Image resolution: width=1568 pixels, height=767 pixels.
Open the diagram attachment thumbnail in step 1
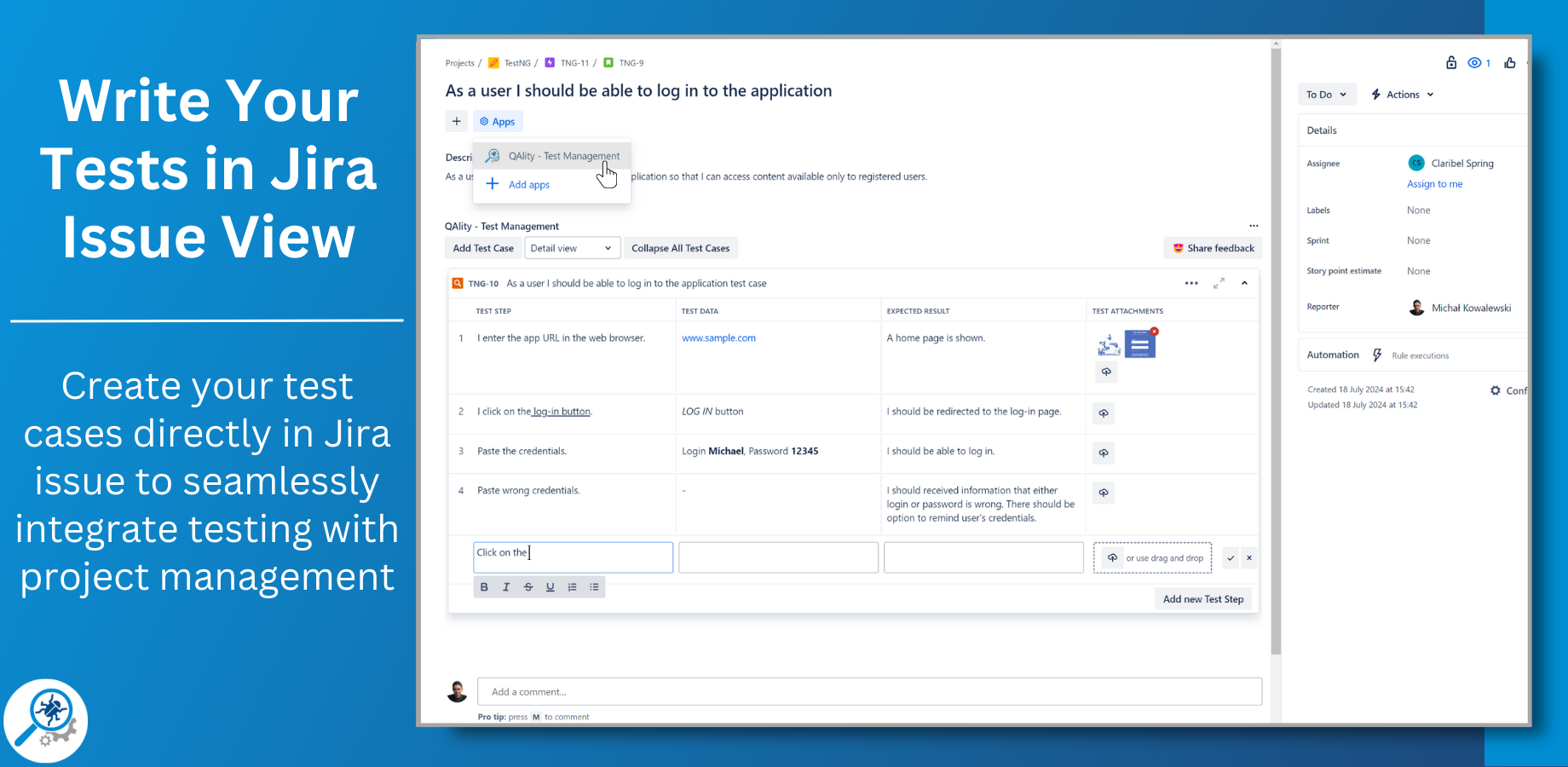tap(1109, 345)
